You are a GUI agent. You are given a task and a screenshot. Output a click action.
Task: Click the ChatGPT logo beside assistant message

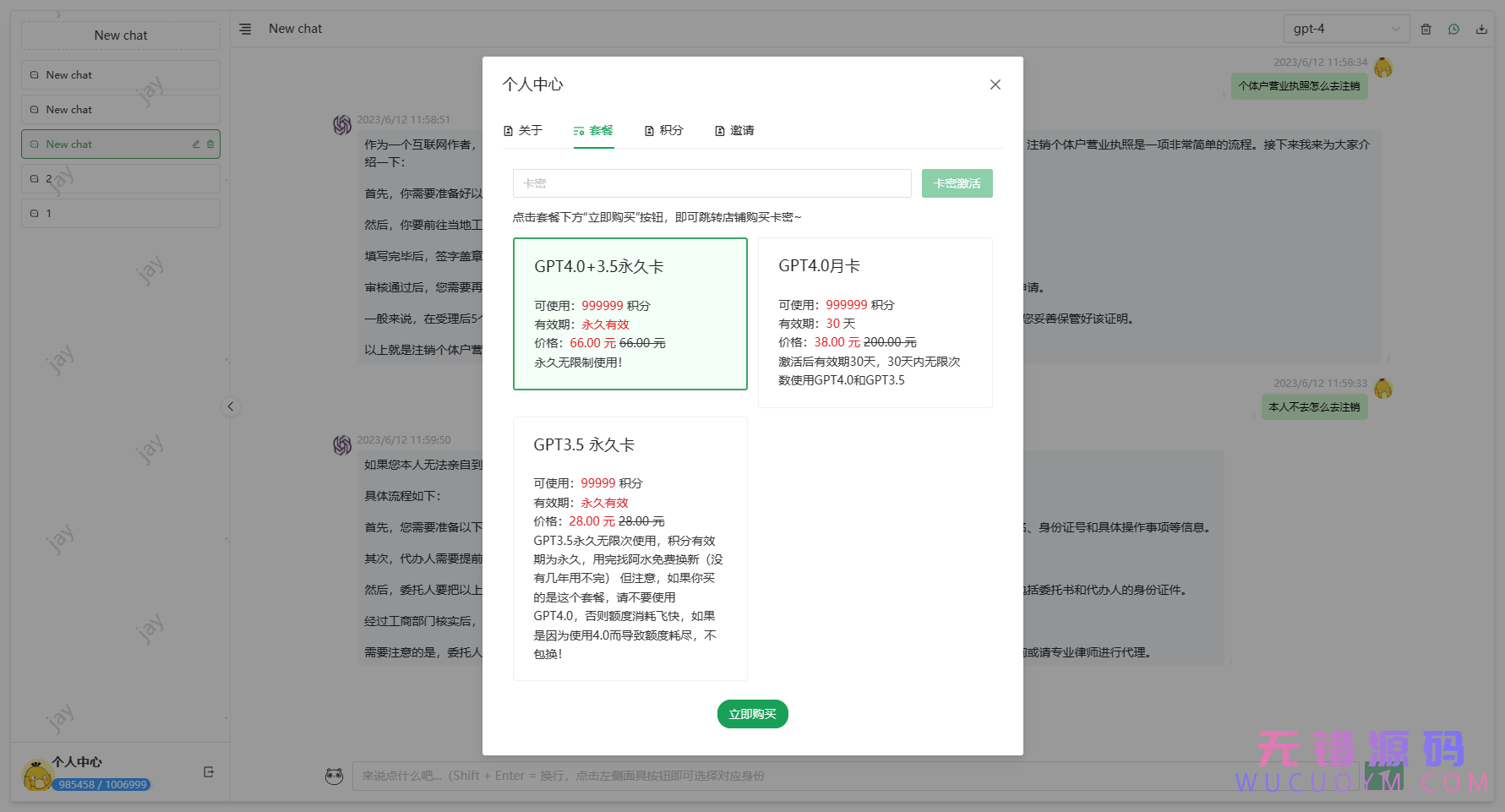(x=341, y=124)
